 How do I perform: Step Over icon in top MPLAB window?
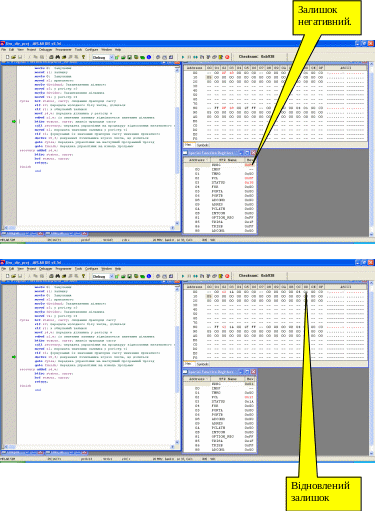[x=208, y=57]
